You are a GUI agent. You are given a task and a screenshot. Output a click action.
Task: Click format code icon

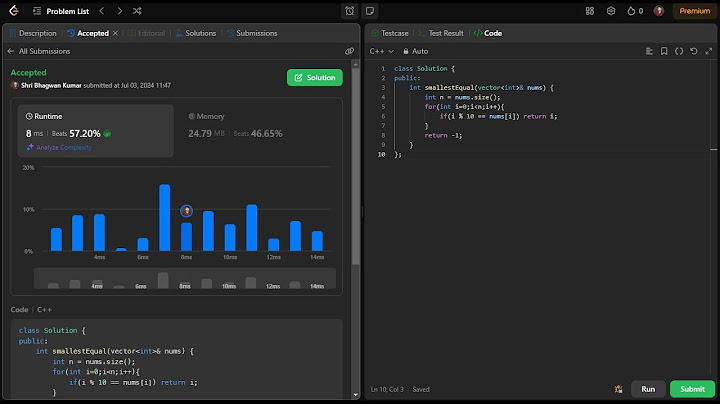649,51
